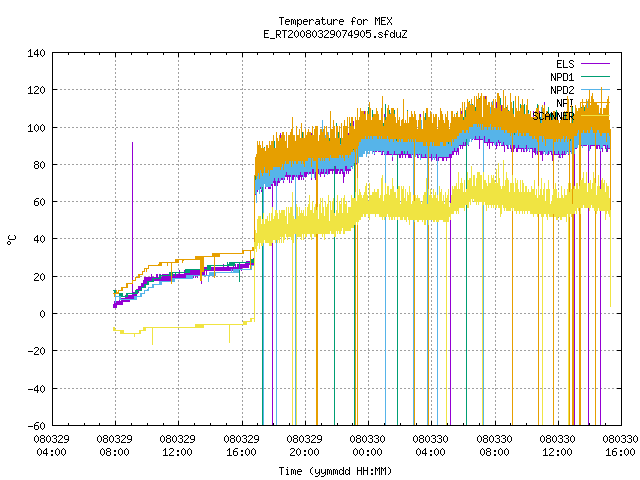Click the x-axis title 'Time (yymmdd HH:MM)'

(x=335, y=471)
